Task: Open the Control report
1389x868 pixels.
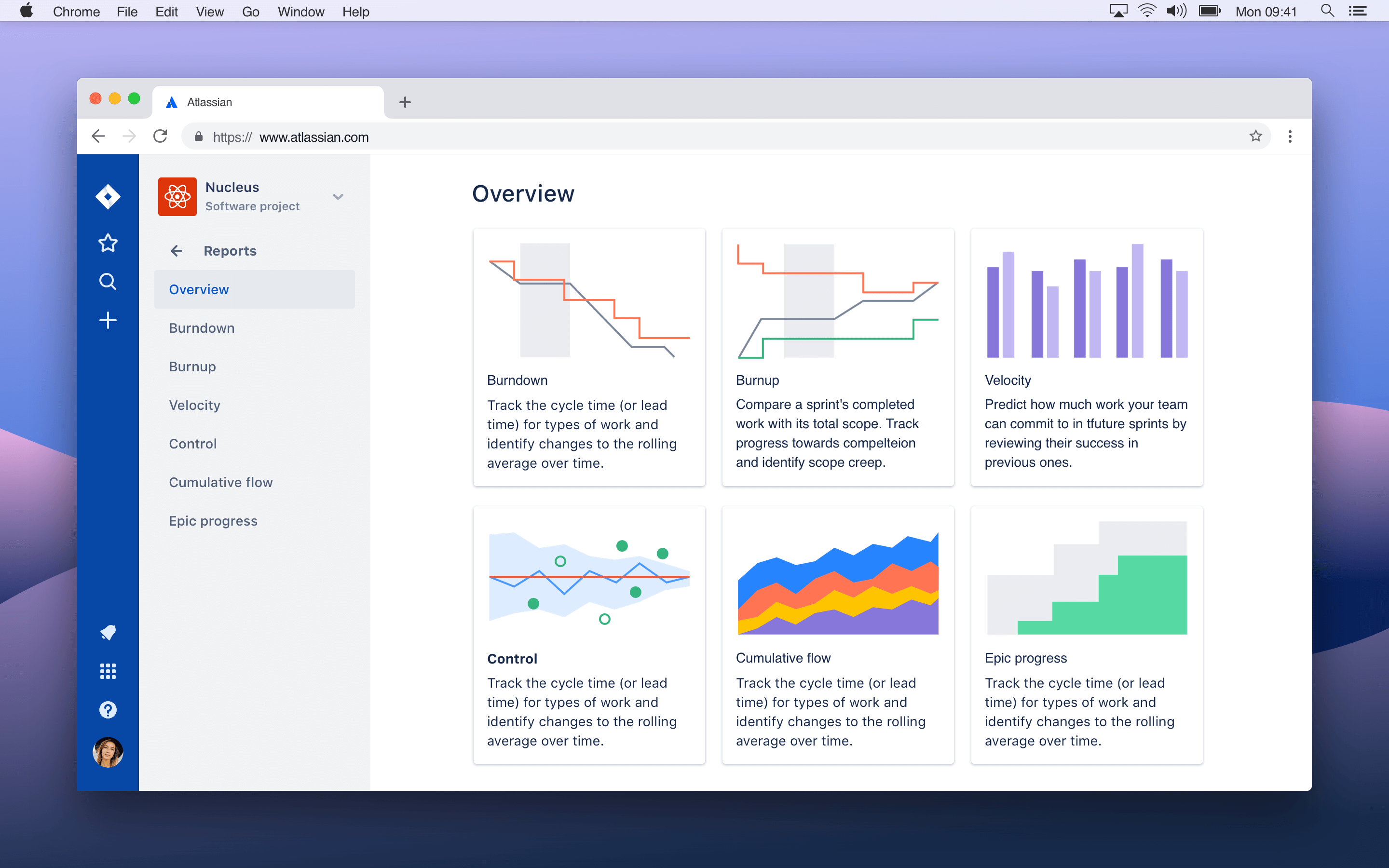Action: click(x=192, y=443)
